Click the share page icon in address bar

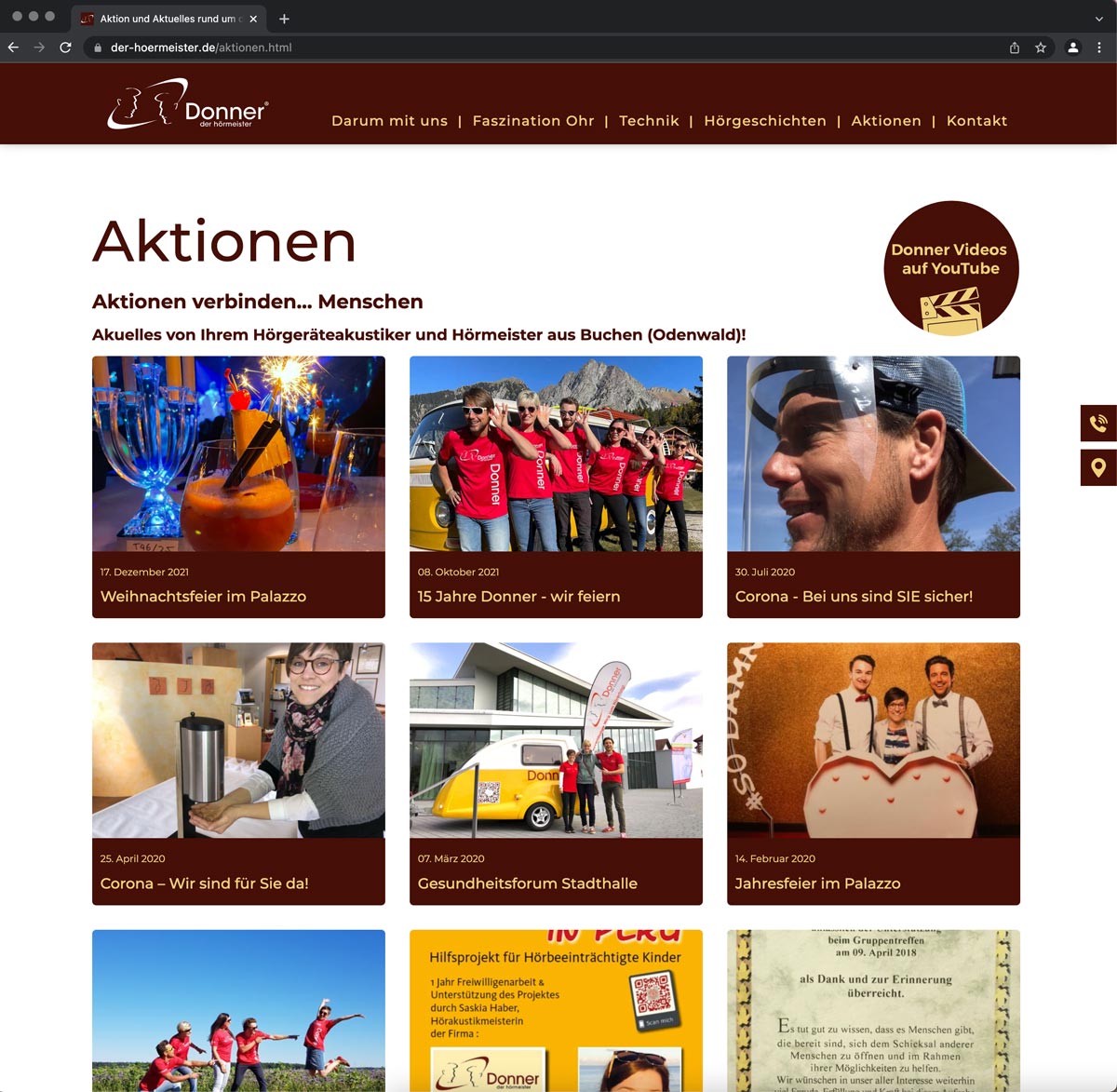(x=1015, y=47)
